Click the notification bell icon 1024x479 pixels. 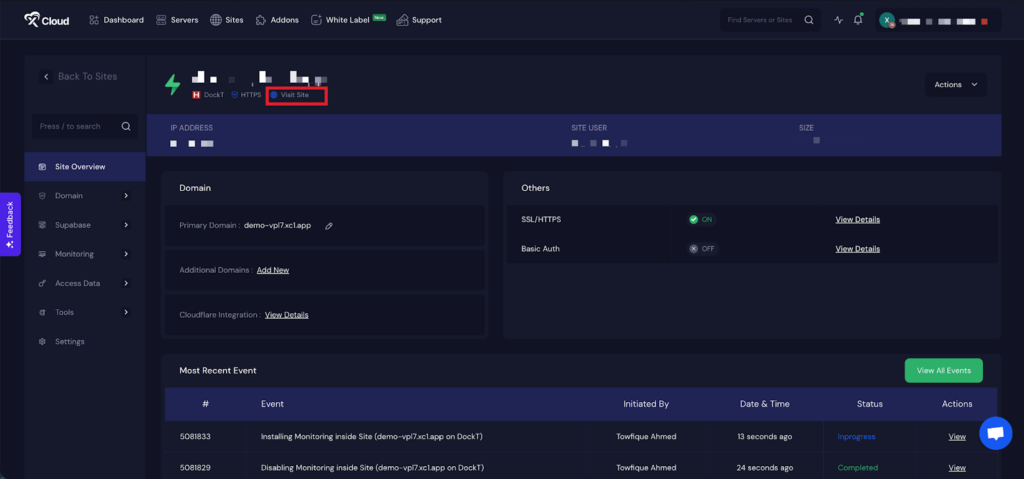coord(858,20)
